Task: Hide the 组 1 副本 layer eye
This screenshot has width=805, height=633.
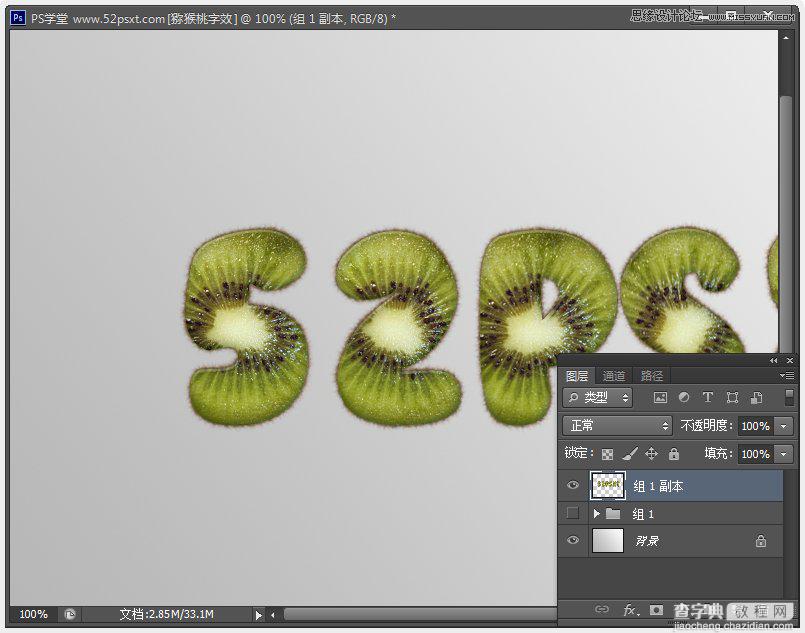Action: (x=573, y=485)
